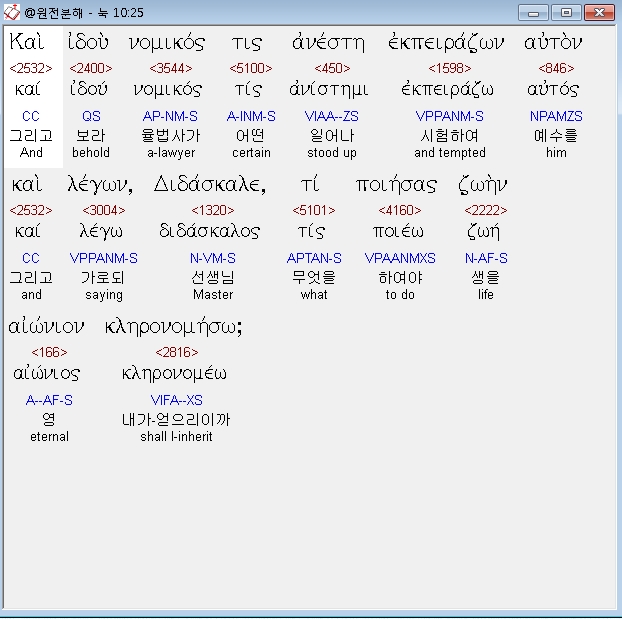
Task: Click the Korean gloss 무엇을
Action: click(314, 277)
